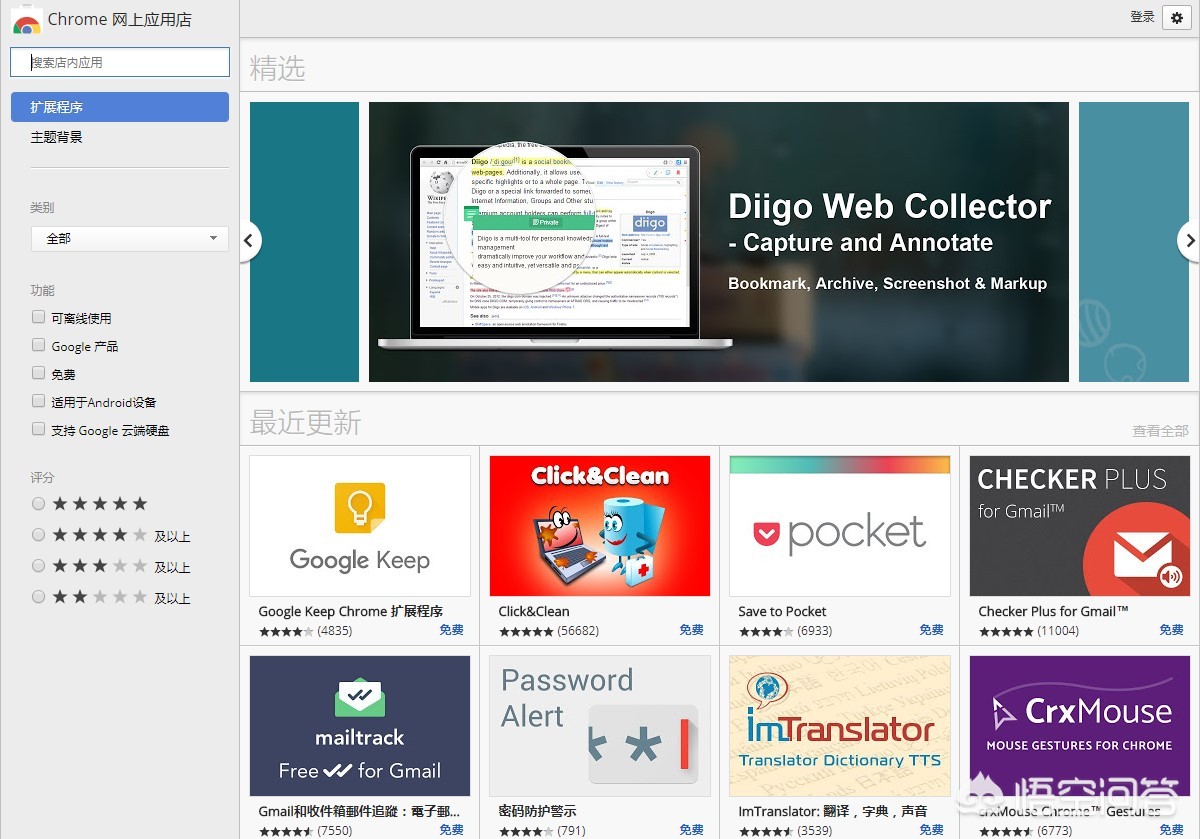Click the 密码防护警示 title text

pyautogui.click(x=537, y=811)
